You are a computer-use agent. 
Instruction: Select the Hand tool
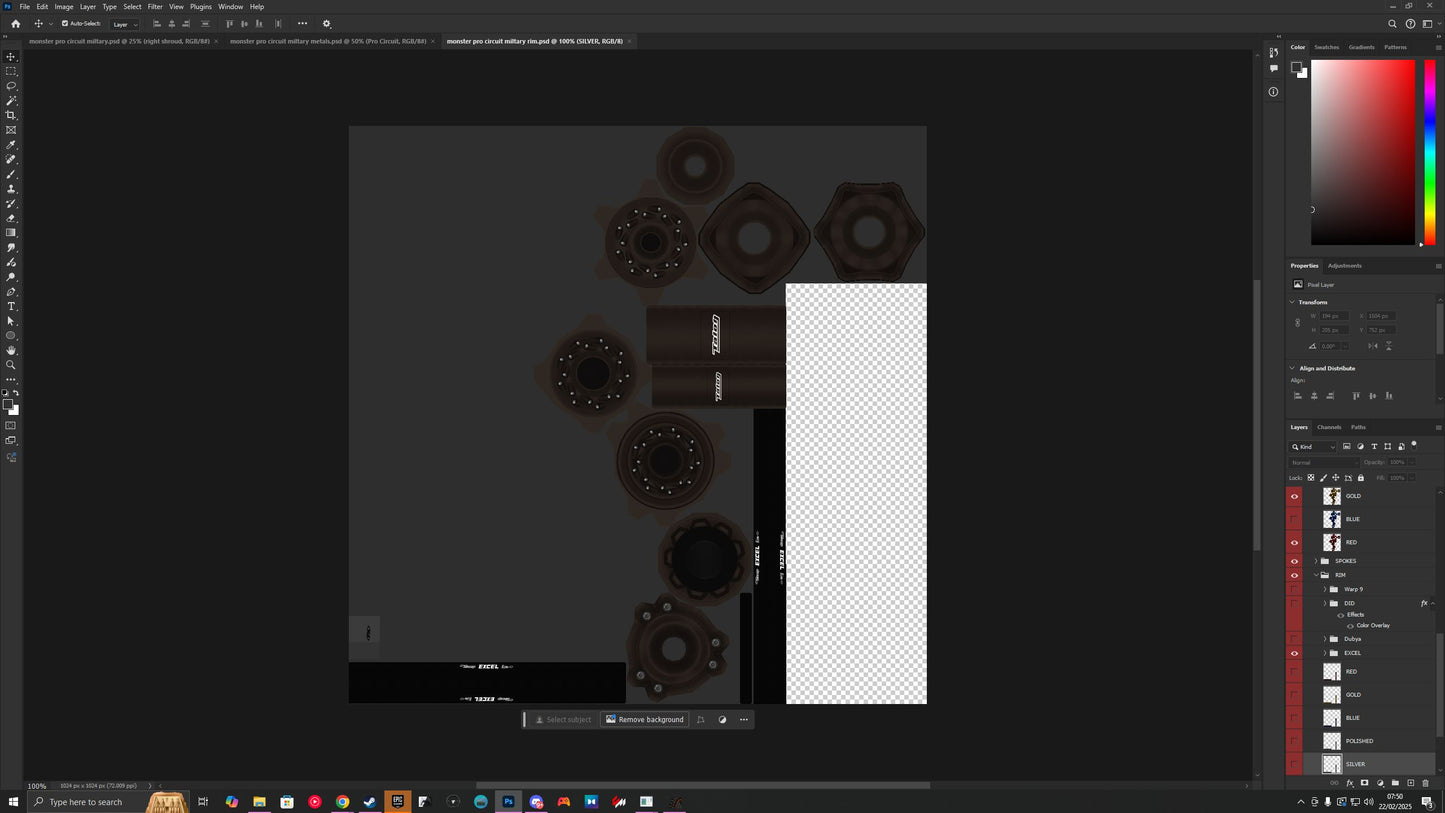(x=11, y=350)
